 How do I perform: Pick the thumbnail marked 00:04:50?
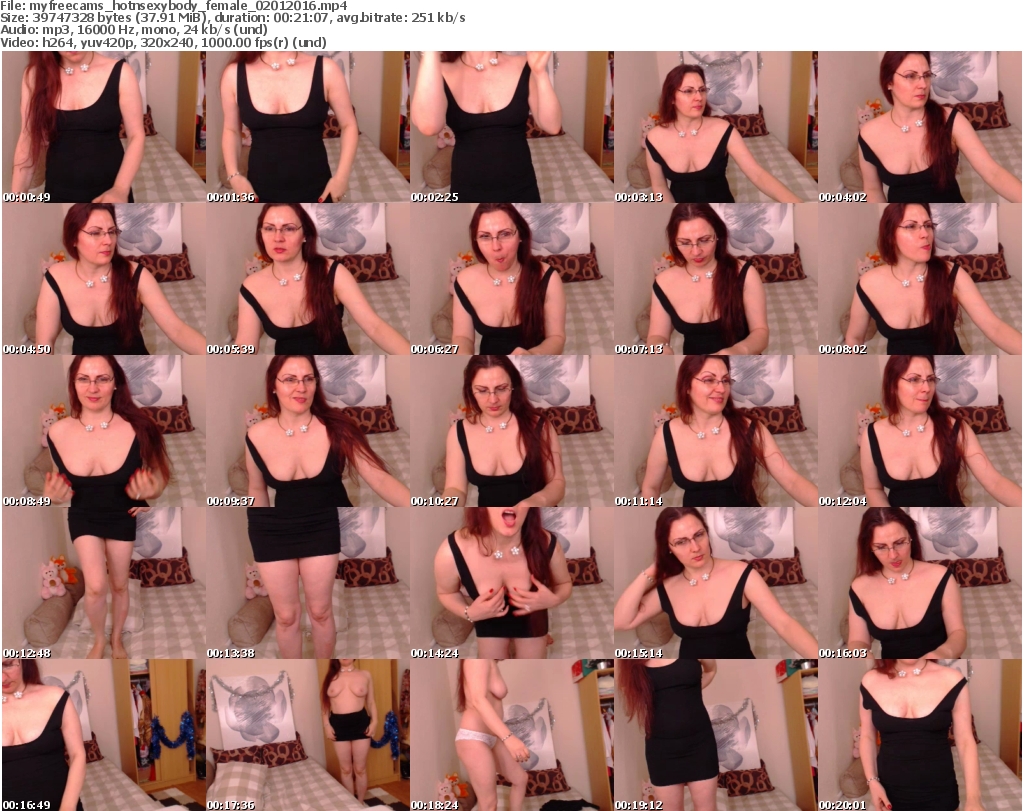pyautogui.click(x=104, y=279)
